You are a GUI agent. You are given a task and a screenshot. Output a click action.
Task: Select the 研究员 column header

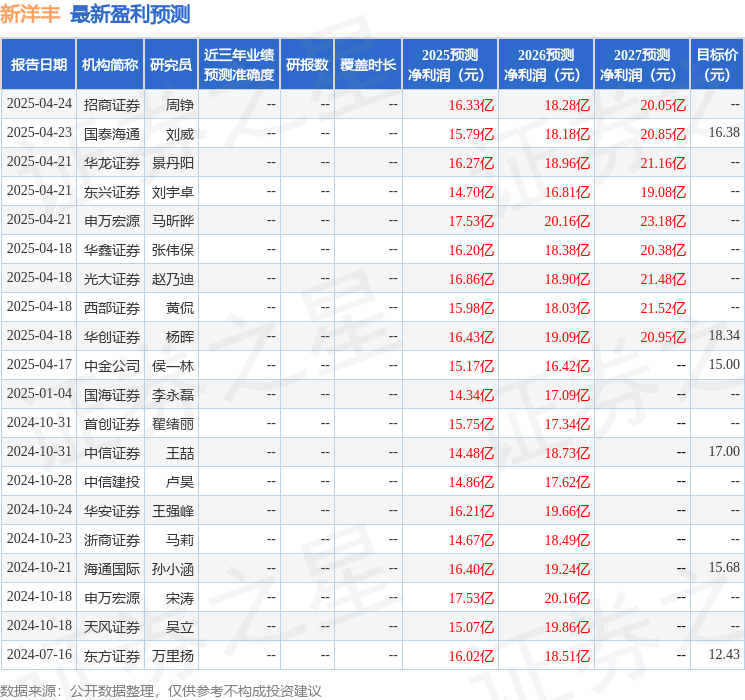click(171, 65)
